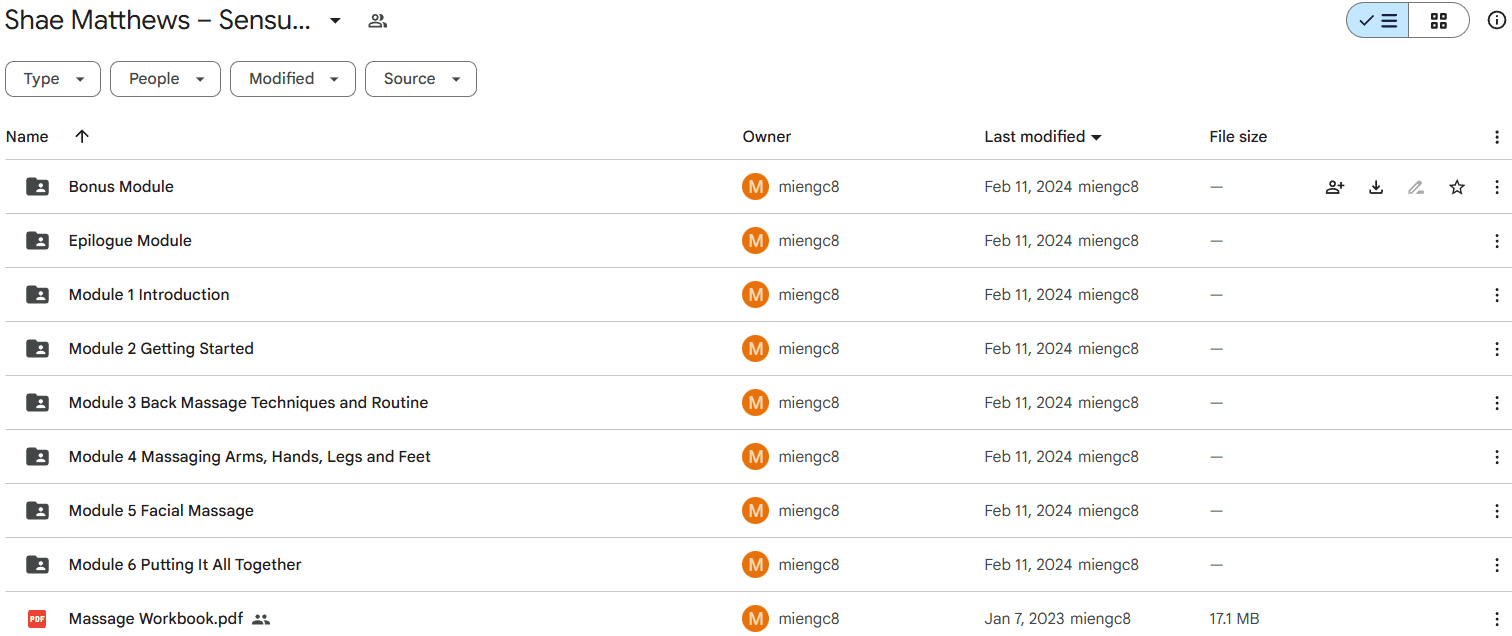Viewport: 1512px width, 636px height.
Task: Click the rename pencil icon on Bonus Module
Action: point(1416,187)
